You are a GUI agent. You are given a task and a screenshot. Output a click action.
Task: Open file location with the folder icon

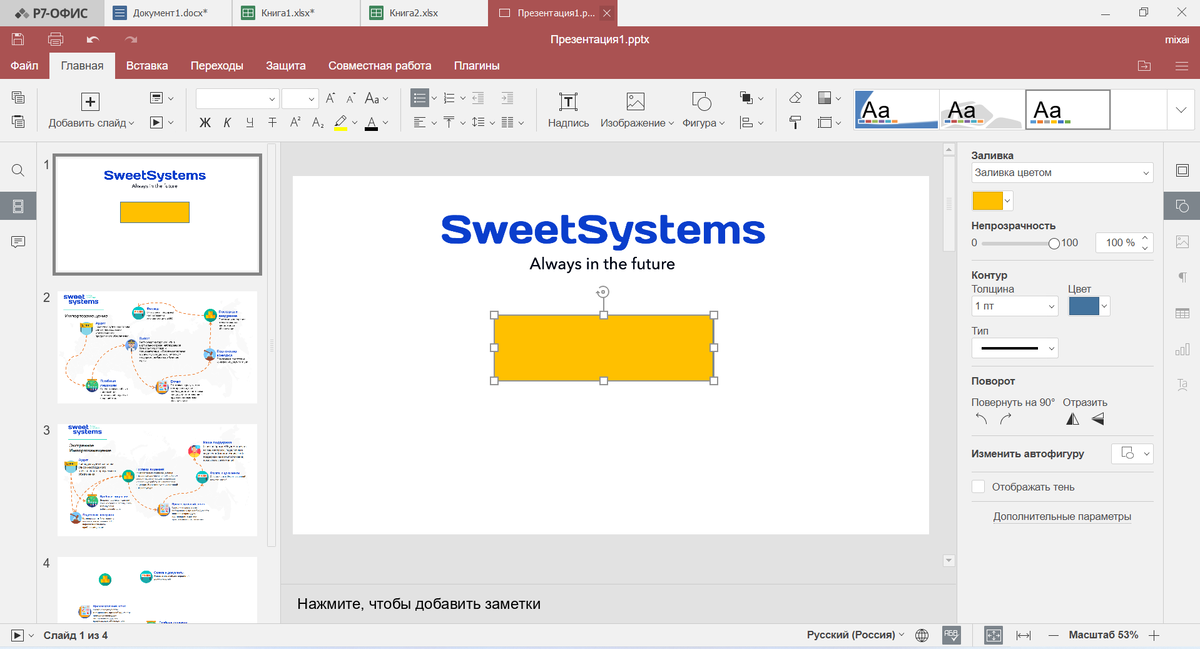(x=1144, y=66)
